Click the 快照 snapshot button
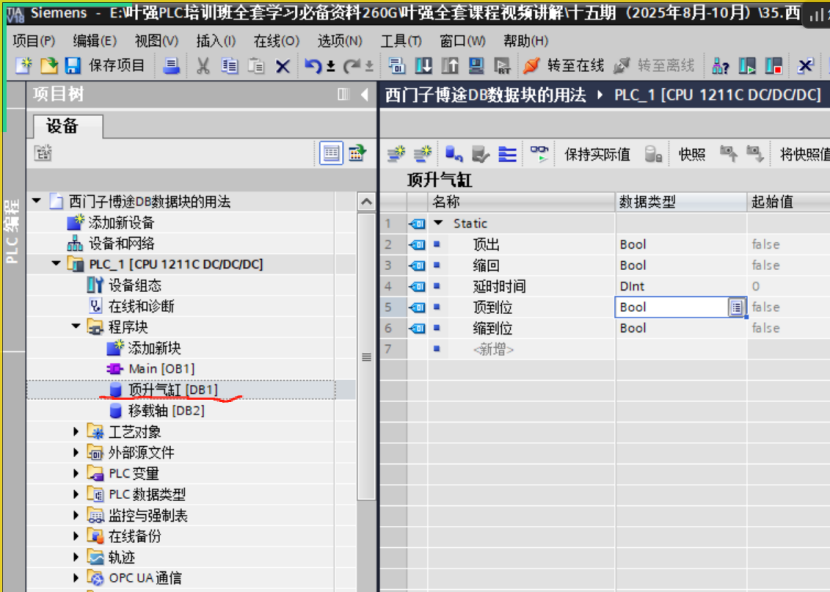Image resolution: width=830 pixels, height=592 pixels. click(692, 154)
